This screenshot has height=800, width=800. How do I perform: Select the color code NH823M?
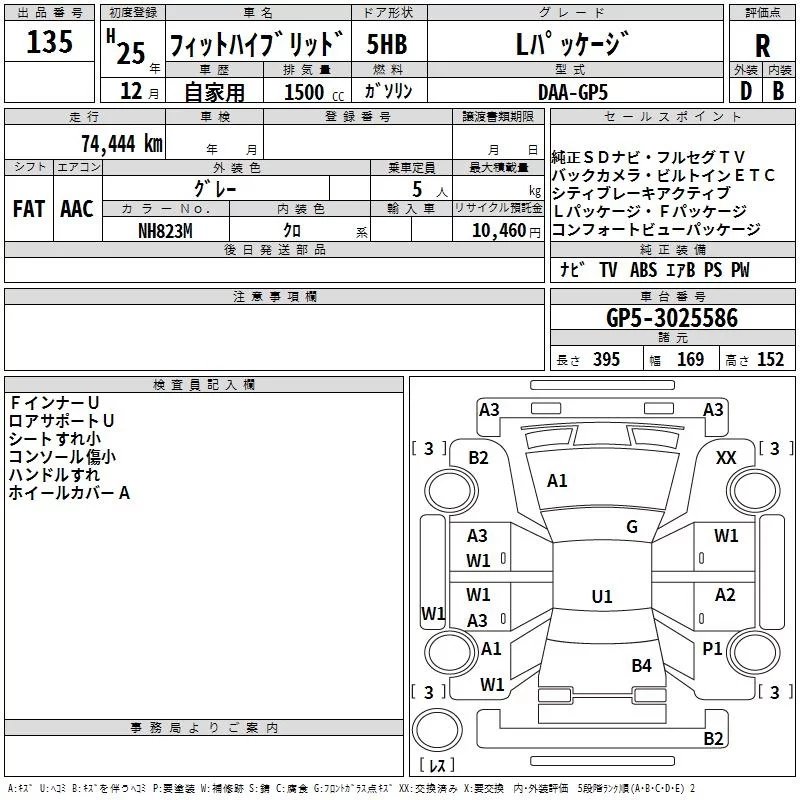click(x=166, y=231)
